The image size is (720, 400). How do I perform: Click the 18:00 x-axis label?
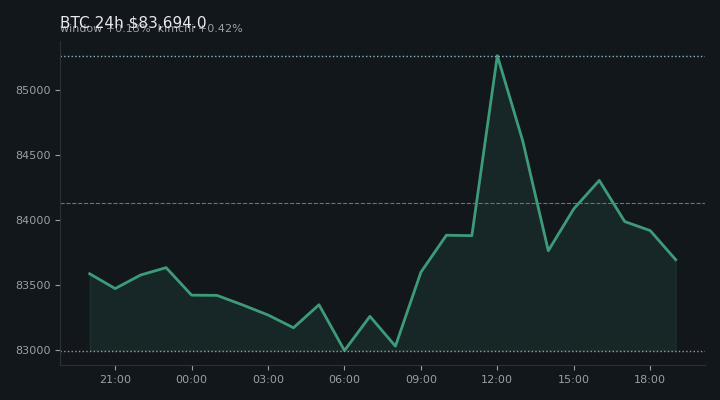[x=650, y=379]
